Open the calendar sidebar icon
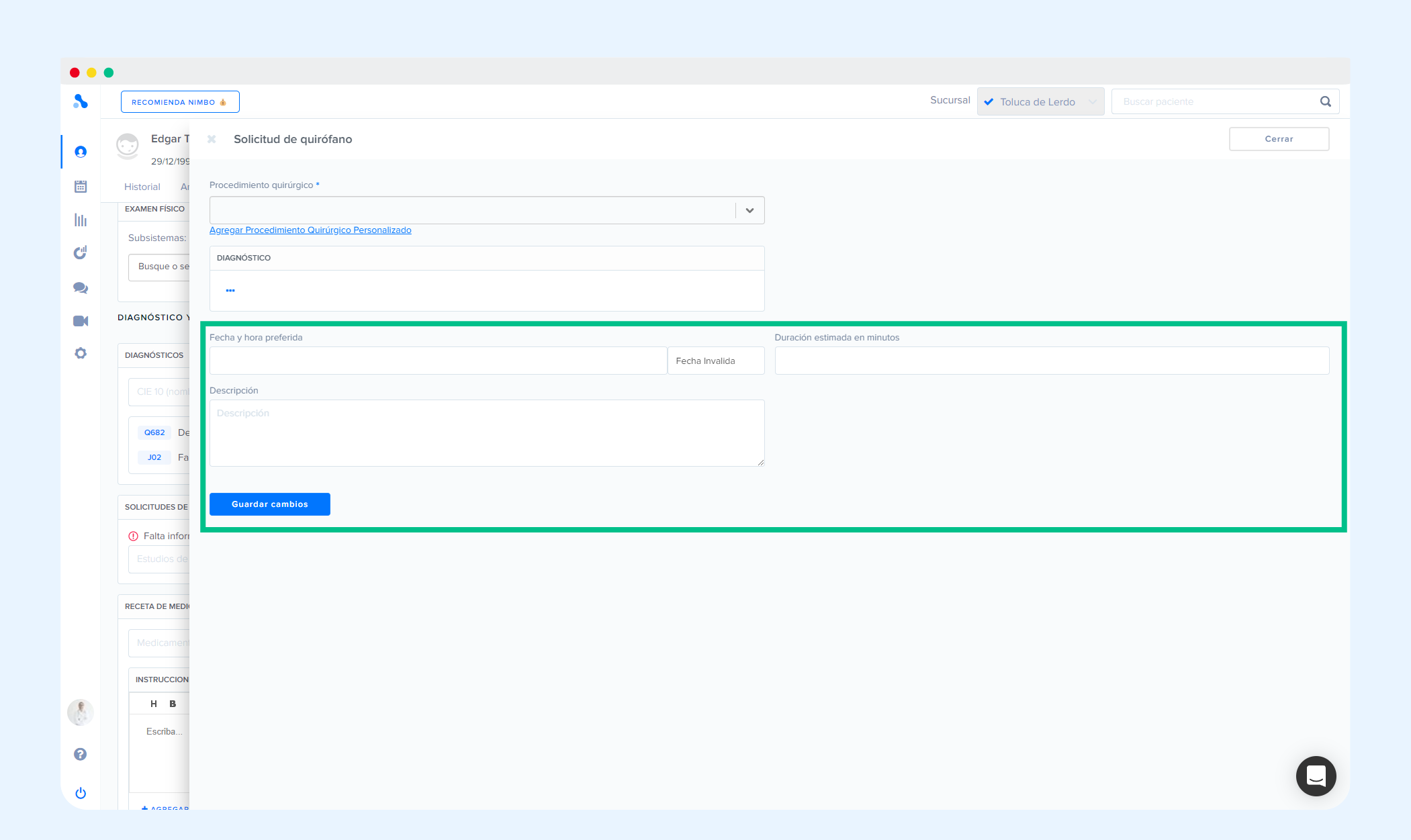 [81, 186]
